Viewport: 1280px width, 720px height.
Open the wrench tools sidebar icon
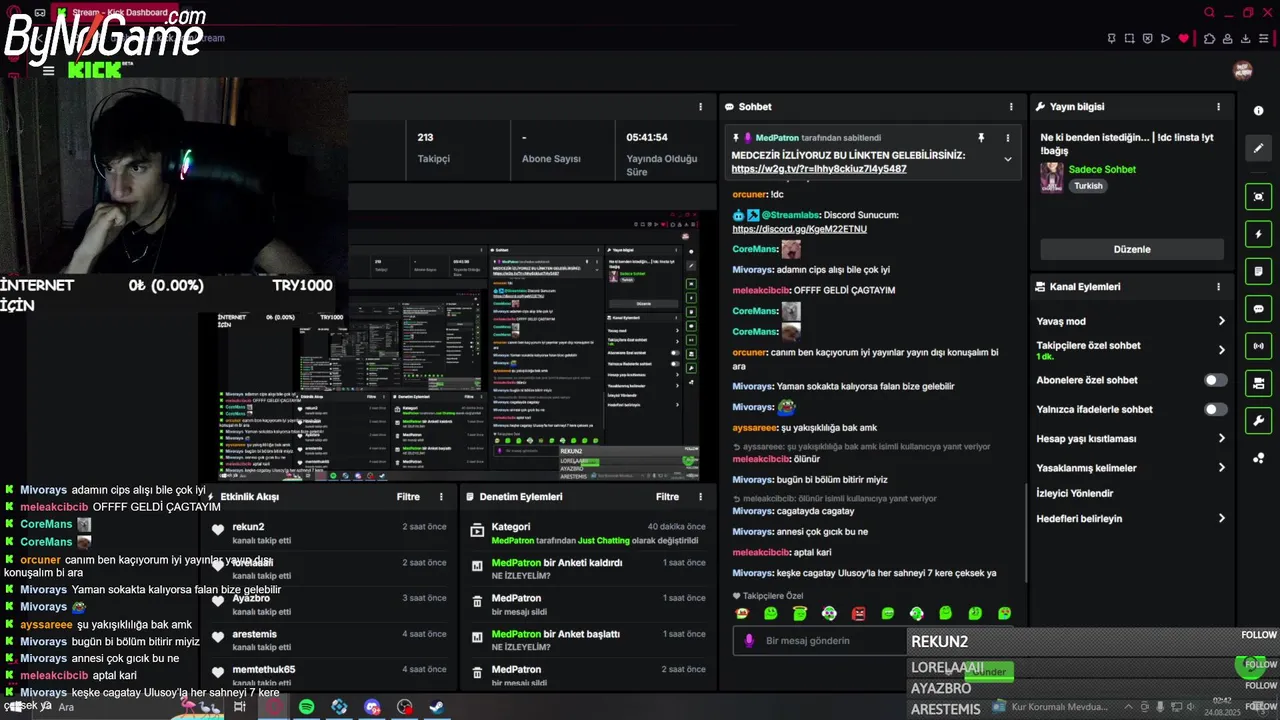click(1258, 420)
